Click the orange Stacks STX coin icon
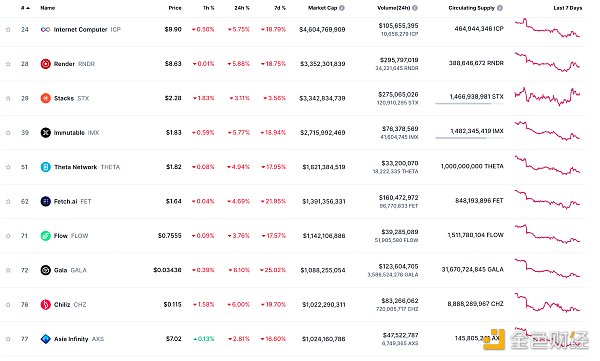600x361 pixels. pos(46,98)
